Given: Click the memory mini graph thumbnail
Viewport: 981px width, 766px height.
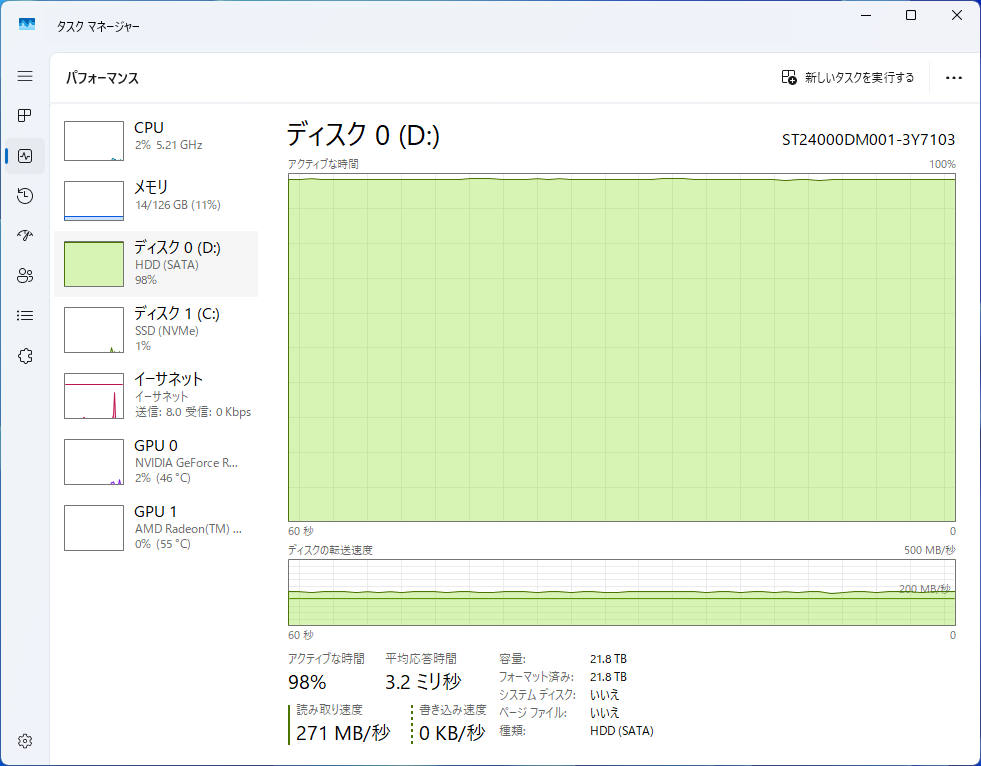Looking at the screenshot, I should pos(94,201).
